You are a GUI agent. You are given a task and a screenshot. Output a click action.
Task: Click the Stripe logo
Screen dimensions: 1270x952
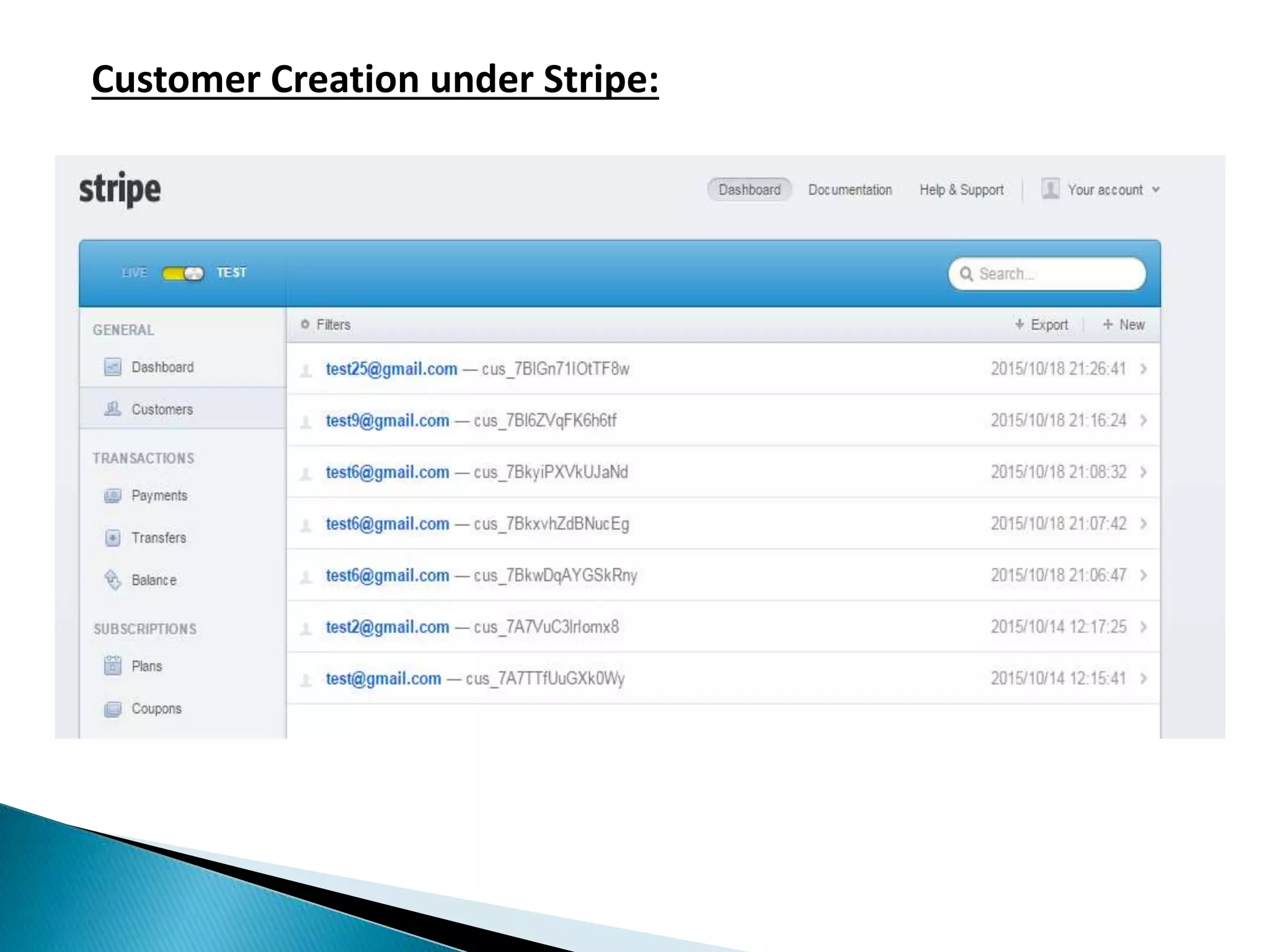(x=120, y=189)
